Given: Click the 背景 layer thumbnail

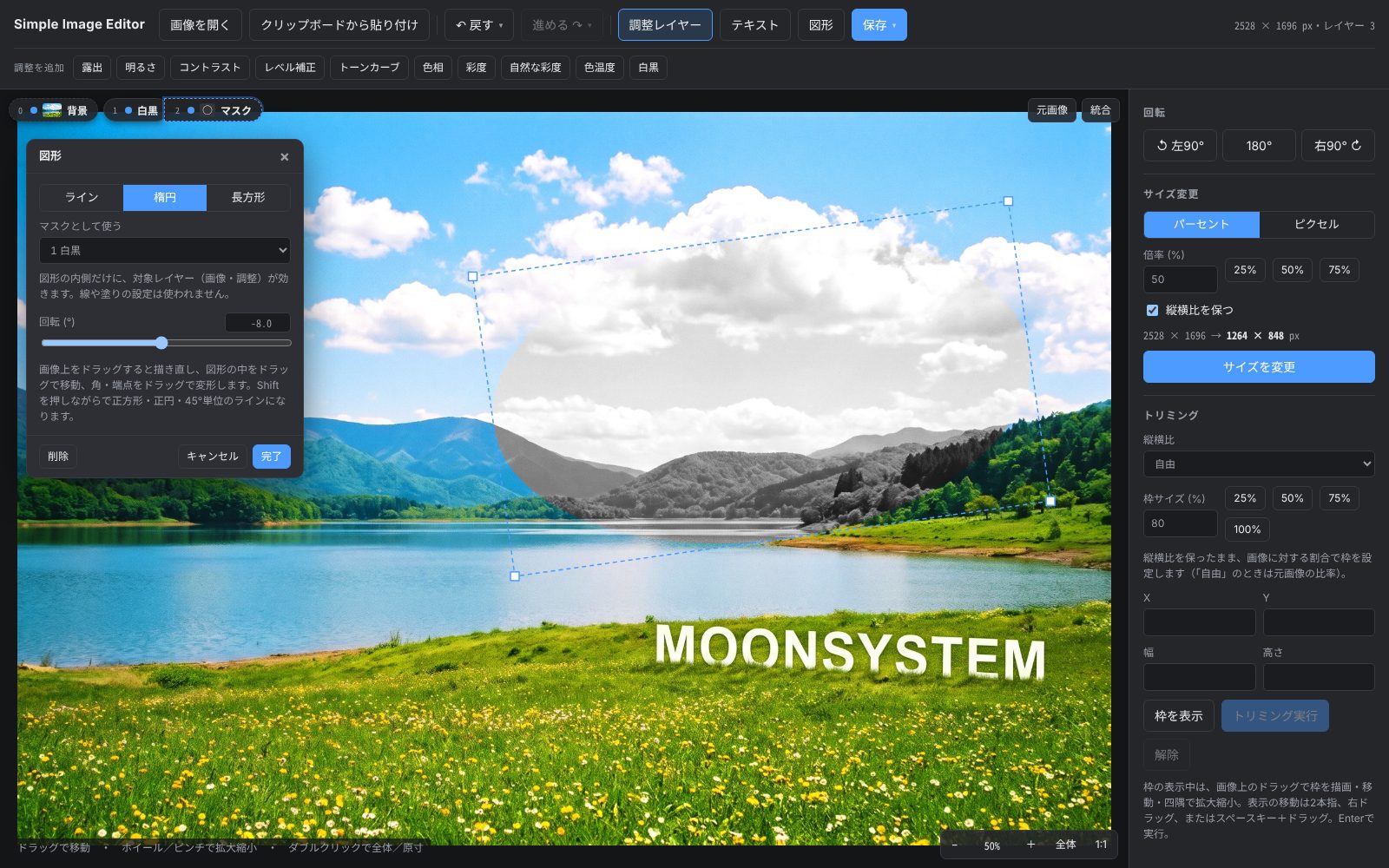Looking at the screenshot, I should point(52,110).
